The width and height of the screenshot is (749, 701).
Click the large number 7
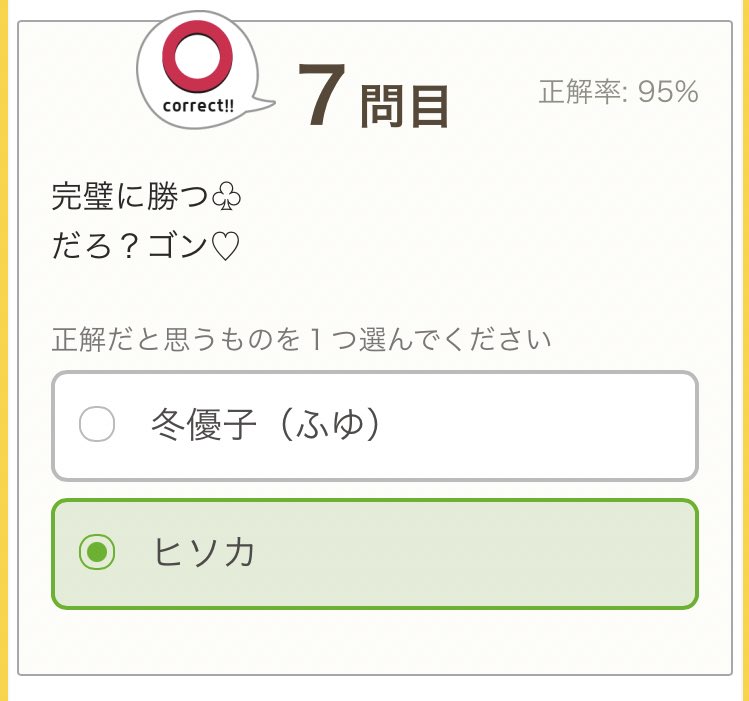(321, 96)
